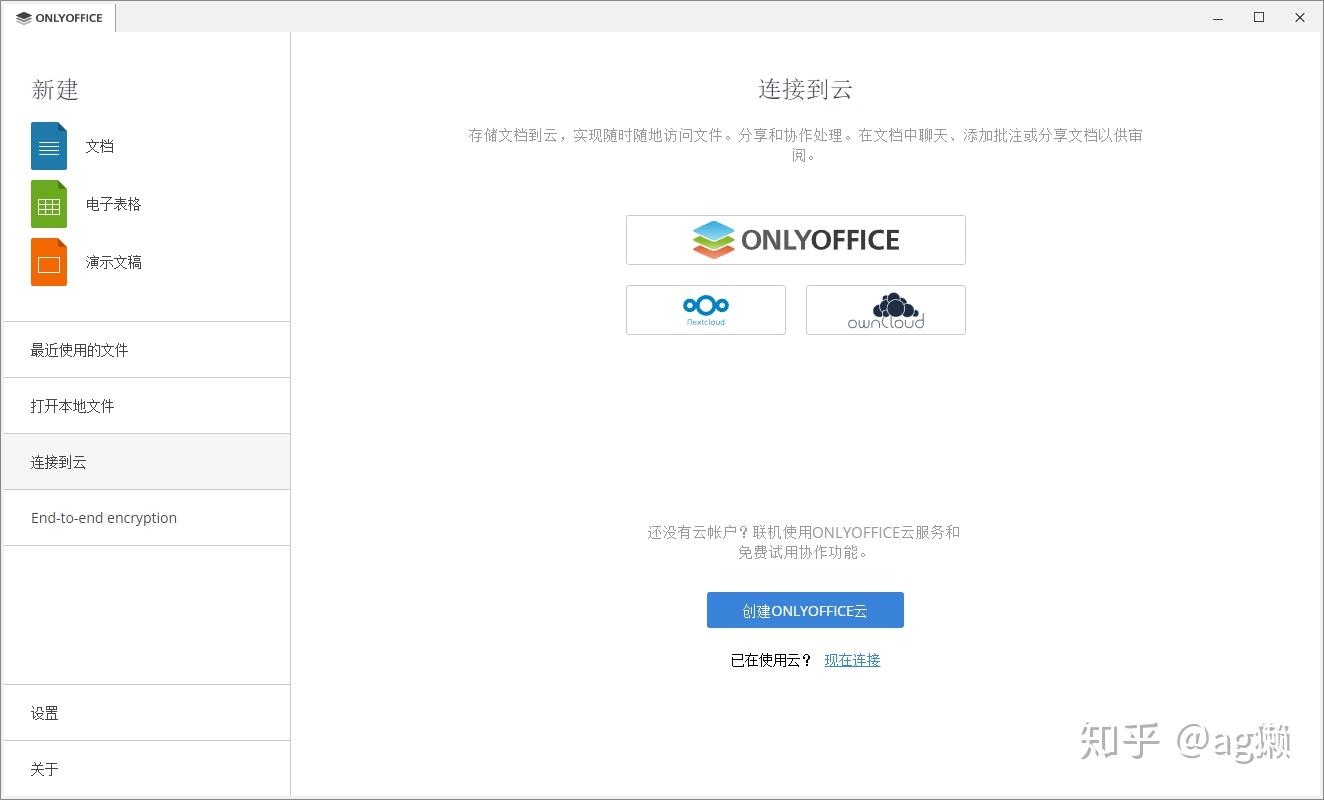Minimize the ONLYOFFICE window
Image resolution: width=1324 pixels, height=800 pixels.
[1219, 18]
